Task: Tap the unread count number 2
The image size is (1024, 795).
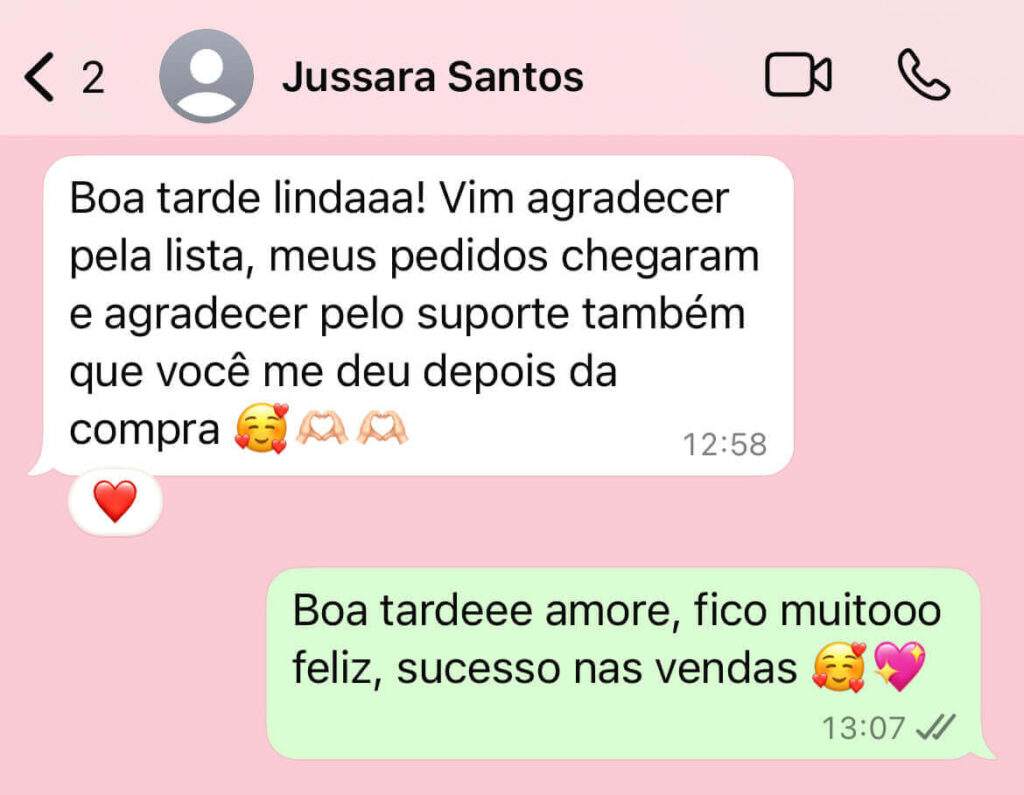Action: pyautogui.click(x=93, y=78)
